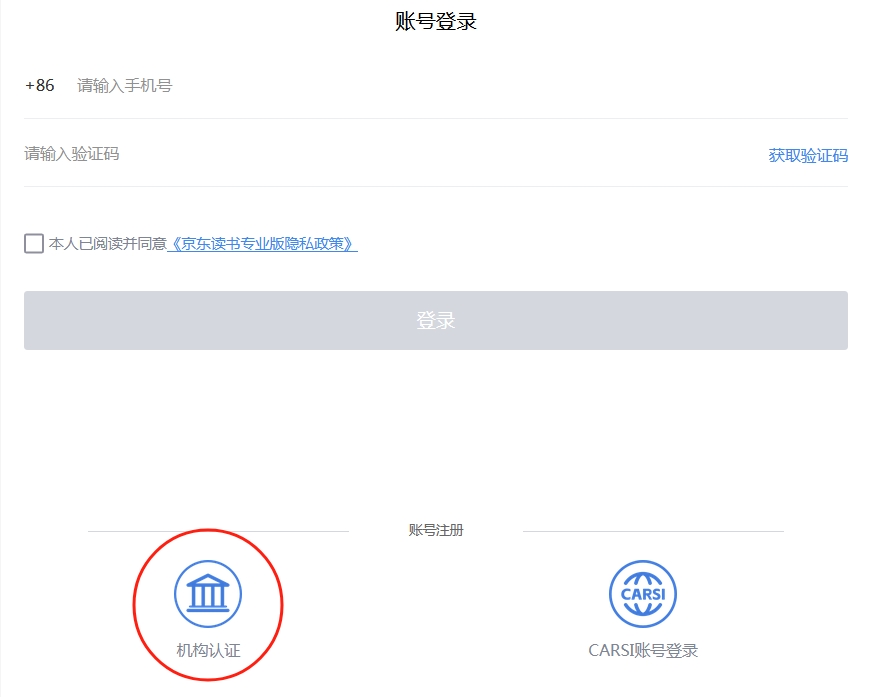This screenshot has height=697, width=870.
Task: Open CARSI账号登录 via its text label
Action: (643, 651)
